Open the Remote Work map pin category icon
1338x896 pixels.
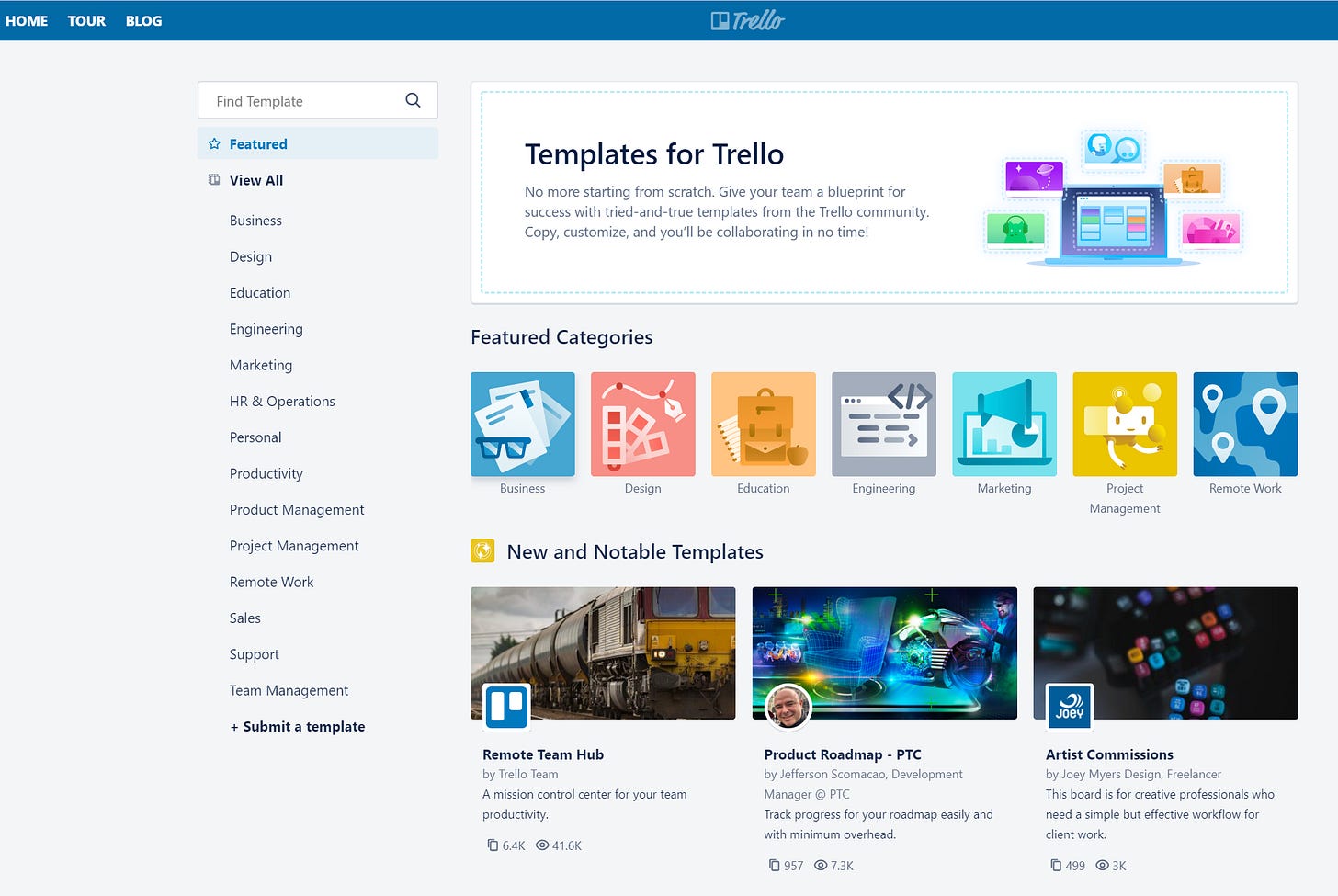pyautogui.click(x=1245, y=424)
